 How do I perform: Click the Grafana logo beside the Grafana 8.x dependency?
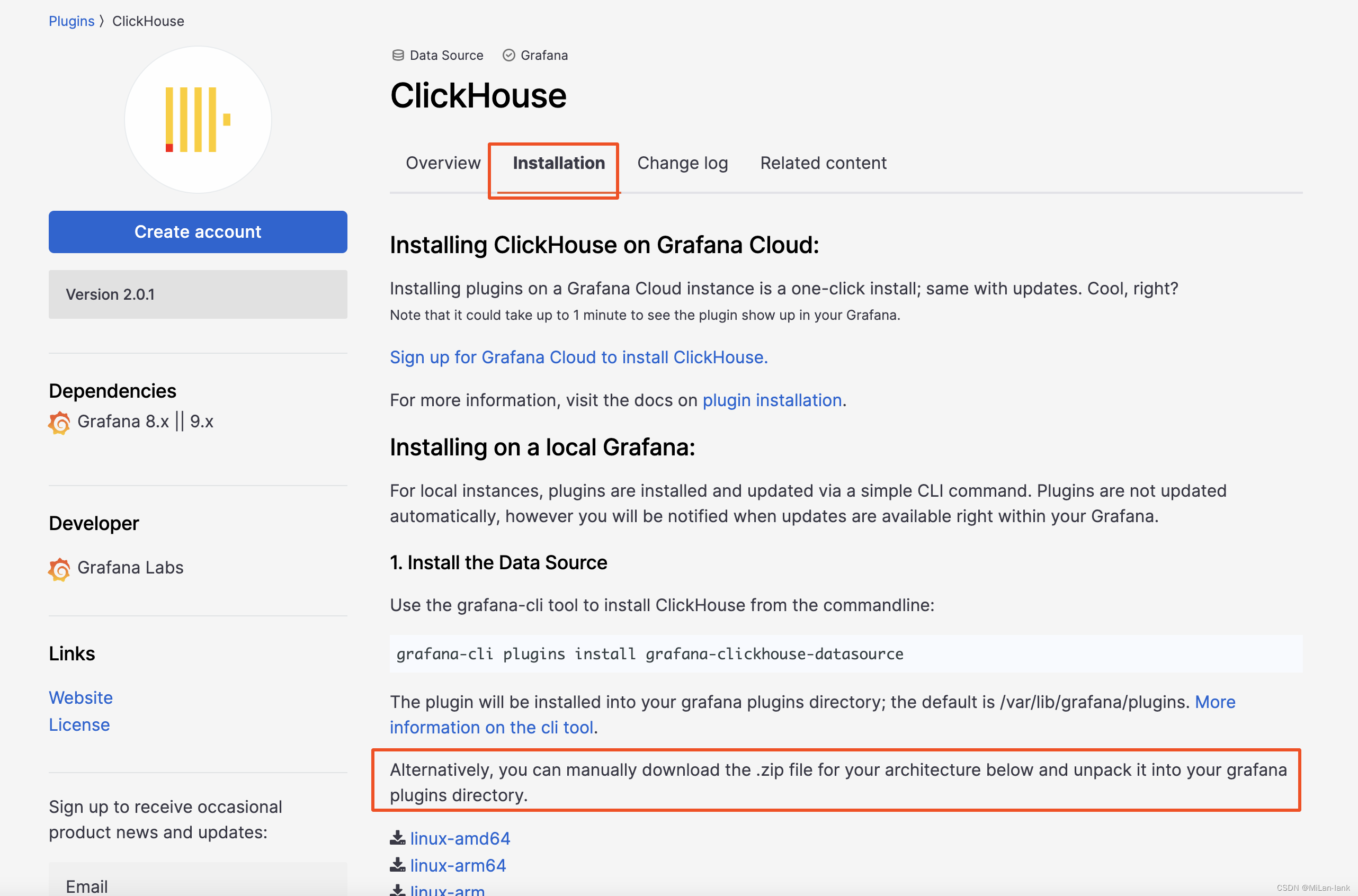coord(59,423)
